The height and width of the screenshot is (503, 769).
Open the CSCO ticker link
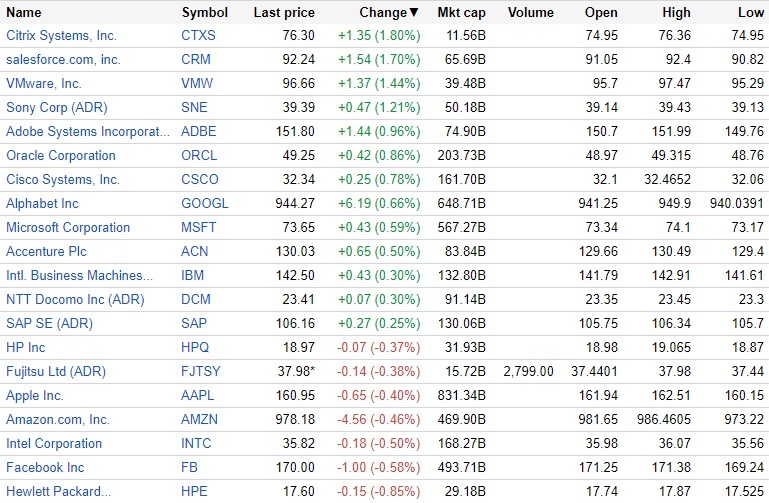[199, 179]
